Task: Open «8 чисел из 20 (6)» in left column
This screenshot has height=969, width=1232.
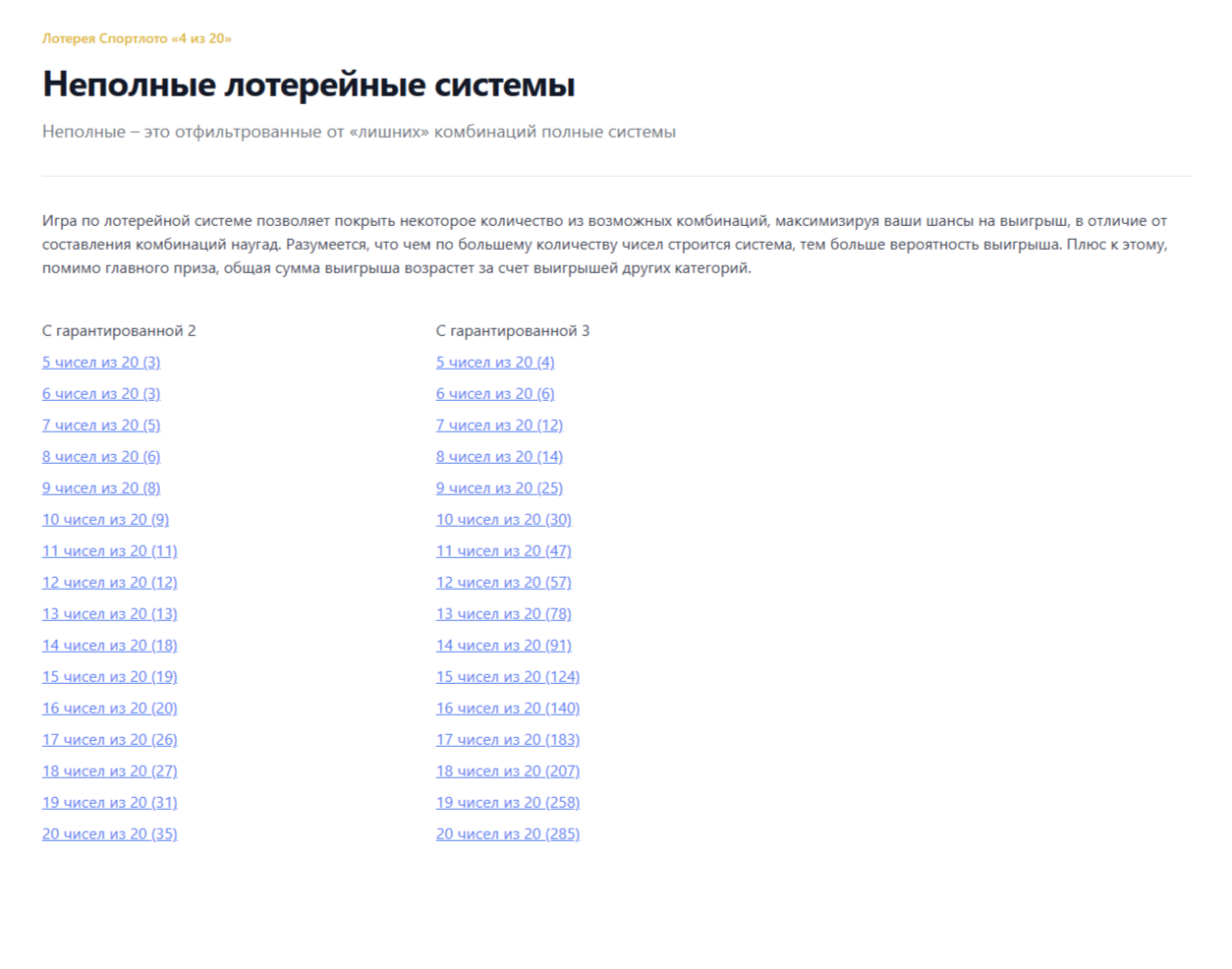Action: pyautogui.click(x=101, y=456)
